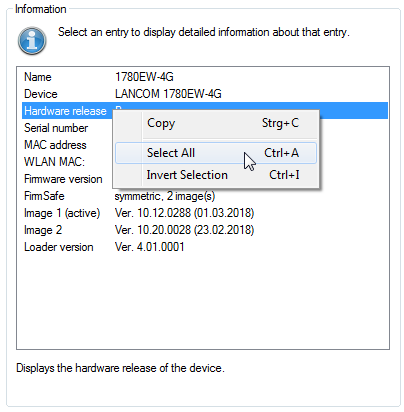The width and height of the screenshot is (404, 412).
Task: Click the Ver. 10.12.0288 firmware value
Action: click(x=184, y=213)
